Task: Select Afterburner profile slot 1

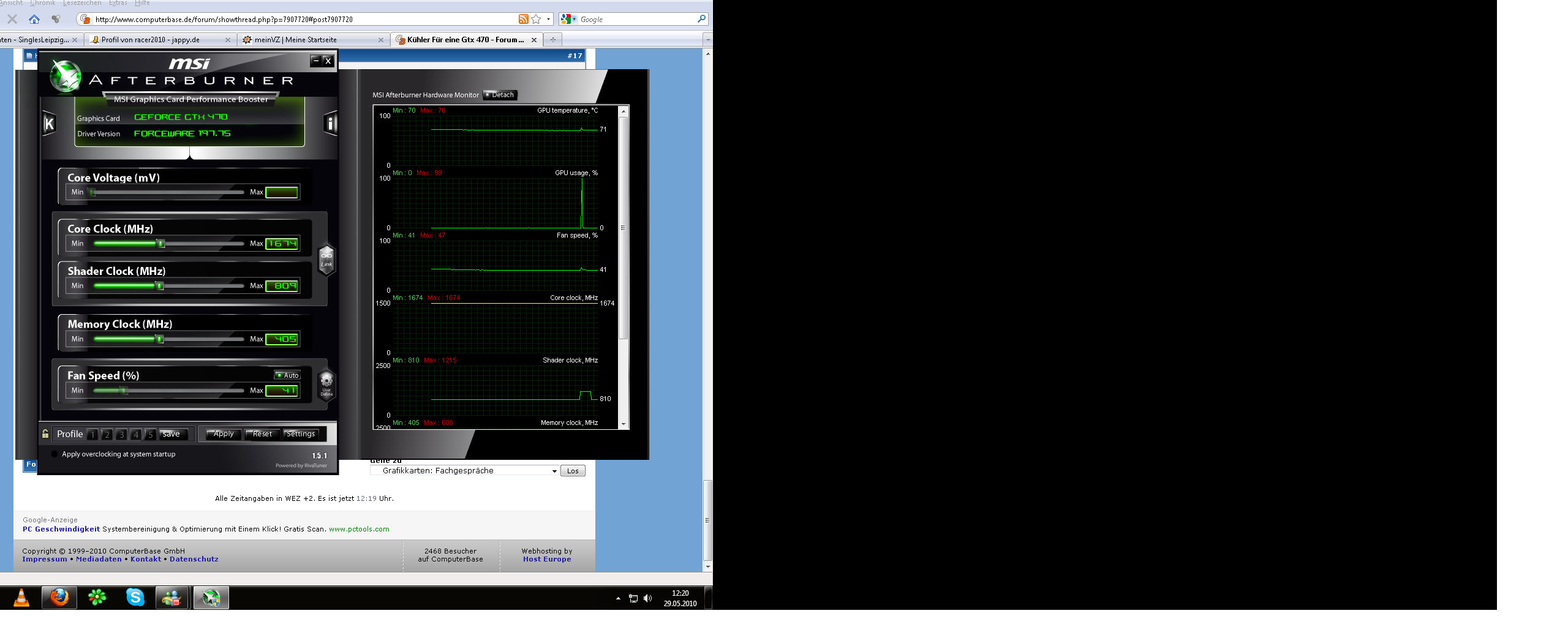Action: coord(92,434)
